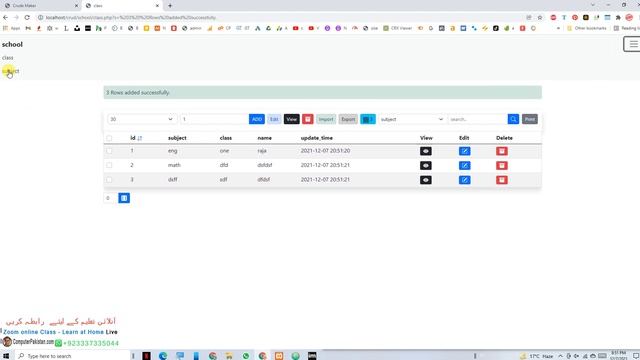This screenshot has height=360, width=640.
Task: Open the subject search-field dropdown
Action: click(412, 119)
